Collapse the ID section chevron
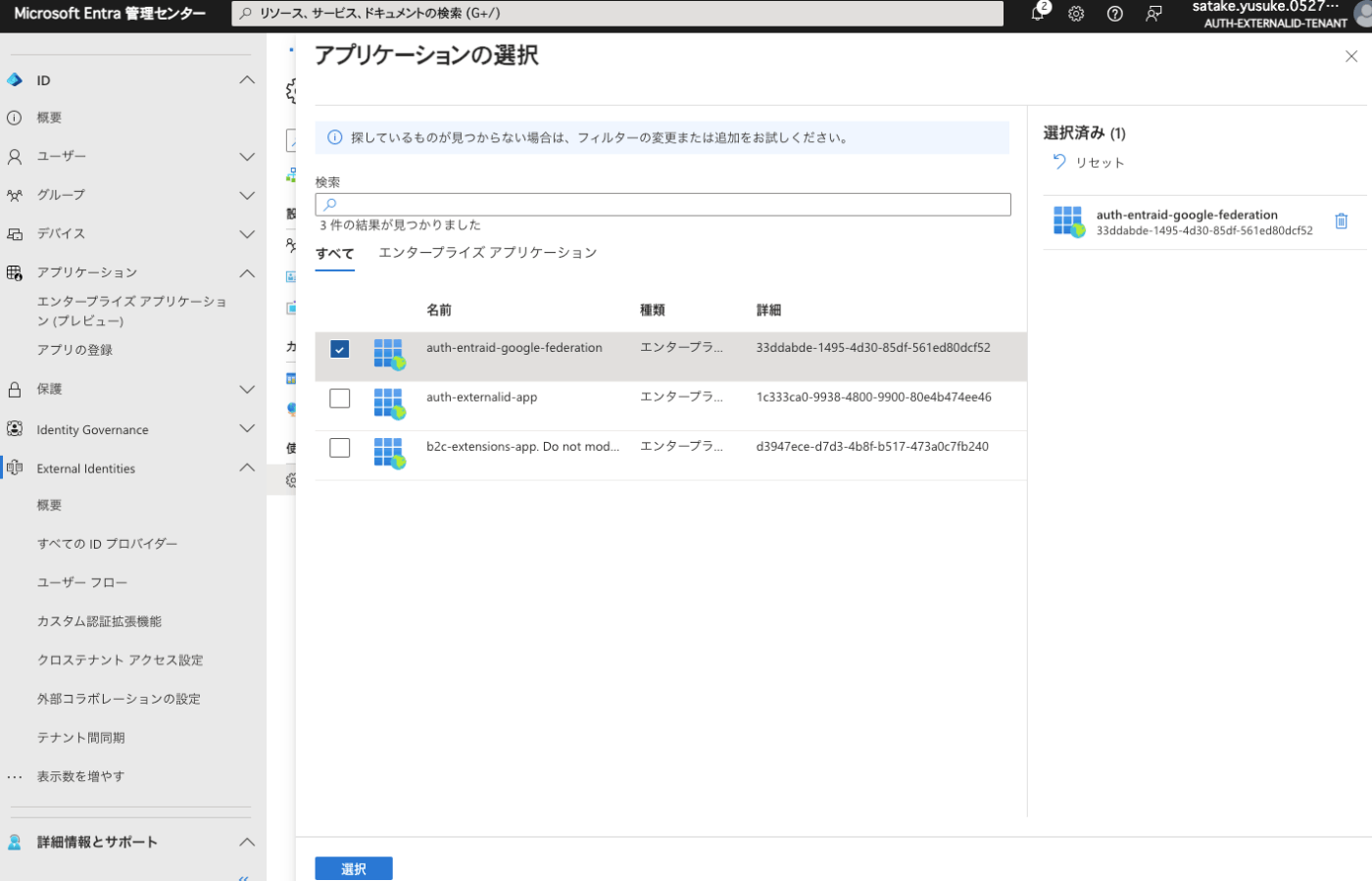This screenshot has height=881, width=1372. [247, 80]
